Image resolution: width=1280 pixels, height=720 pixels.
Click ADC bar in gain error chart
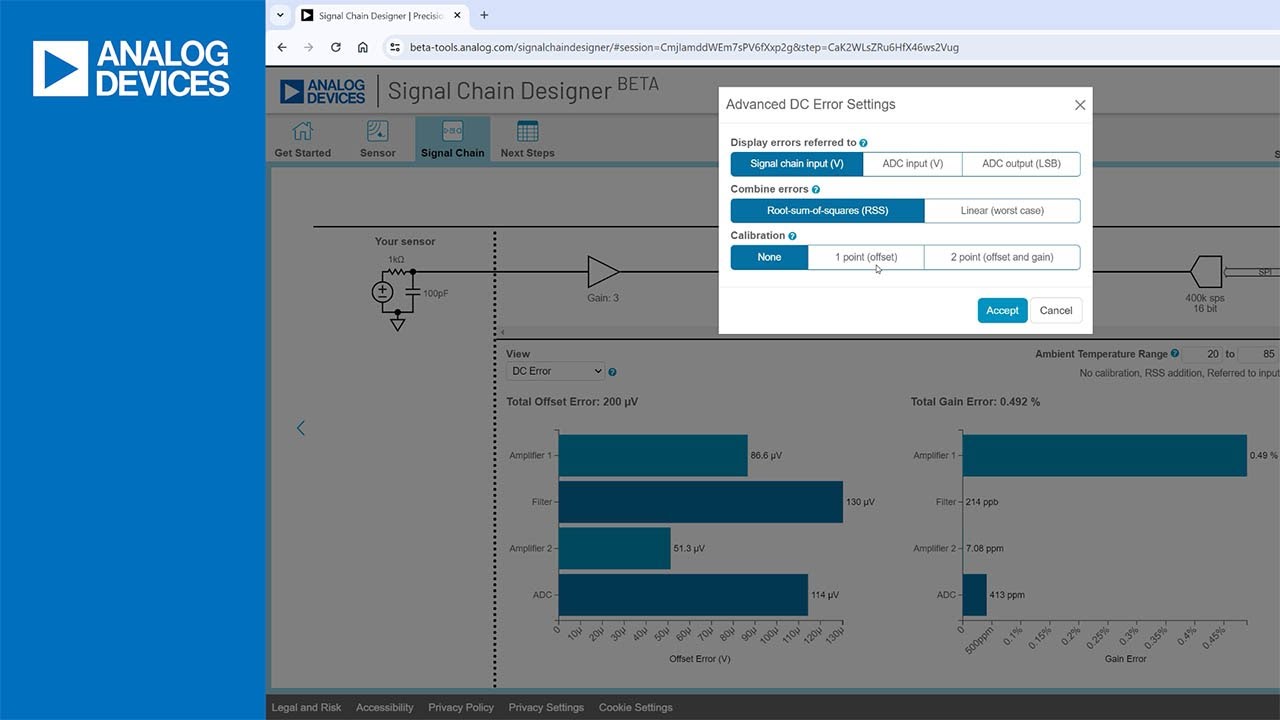[975, 595]
